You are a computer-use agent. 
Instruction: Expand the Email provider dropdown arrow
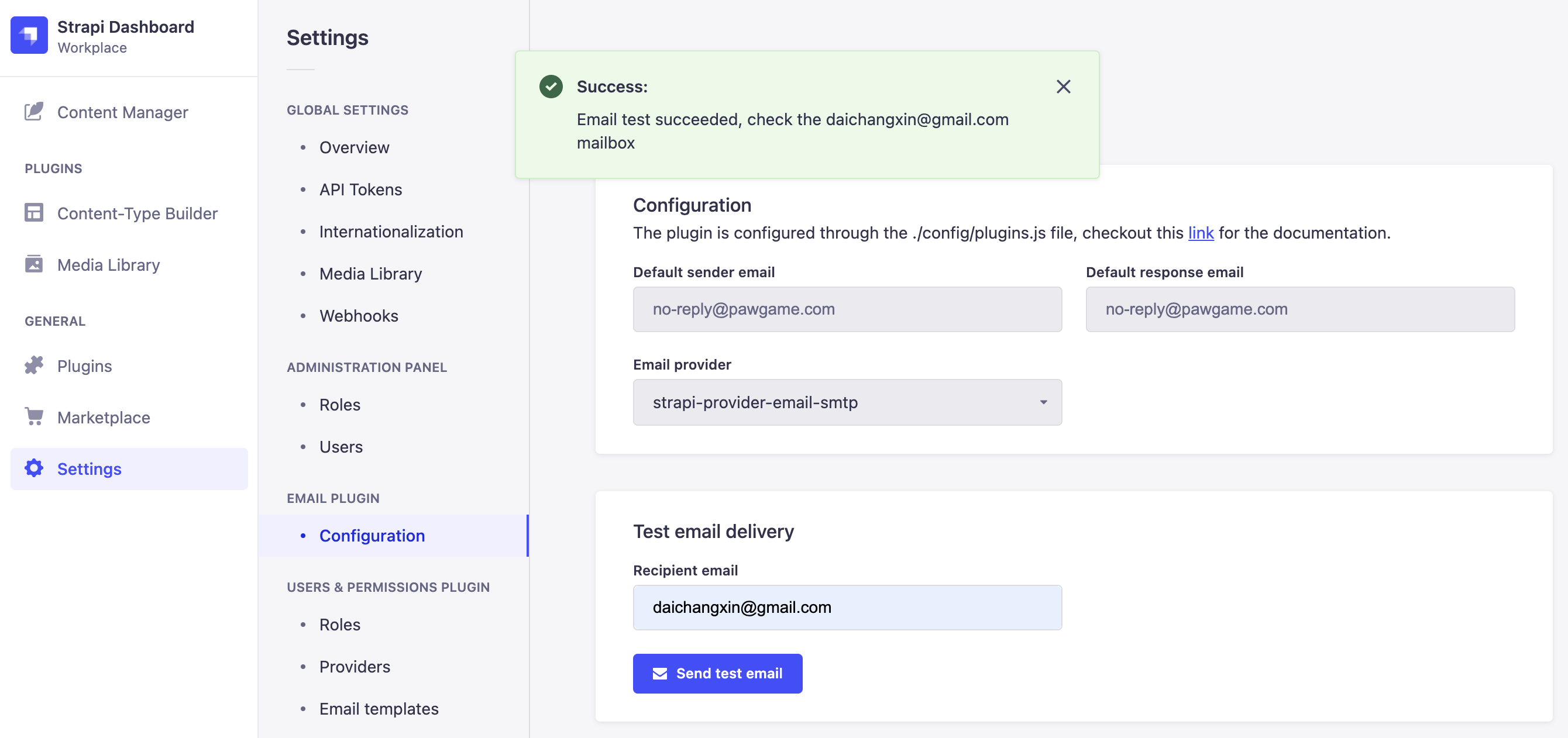1043,402
